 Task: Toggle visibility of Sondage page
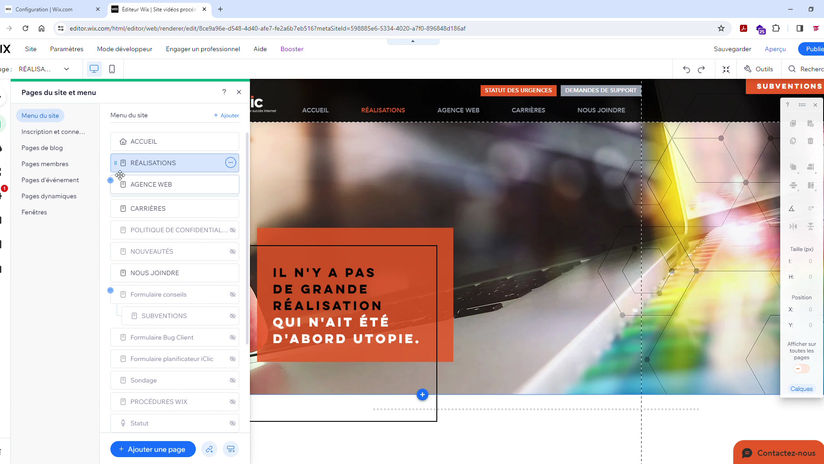pyautogui.click(x=232, y=380)
